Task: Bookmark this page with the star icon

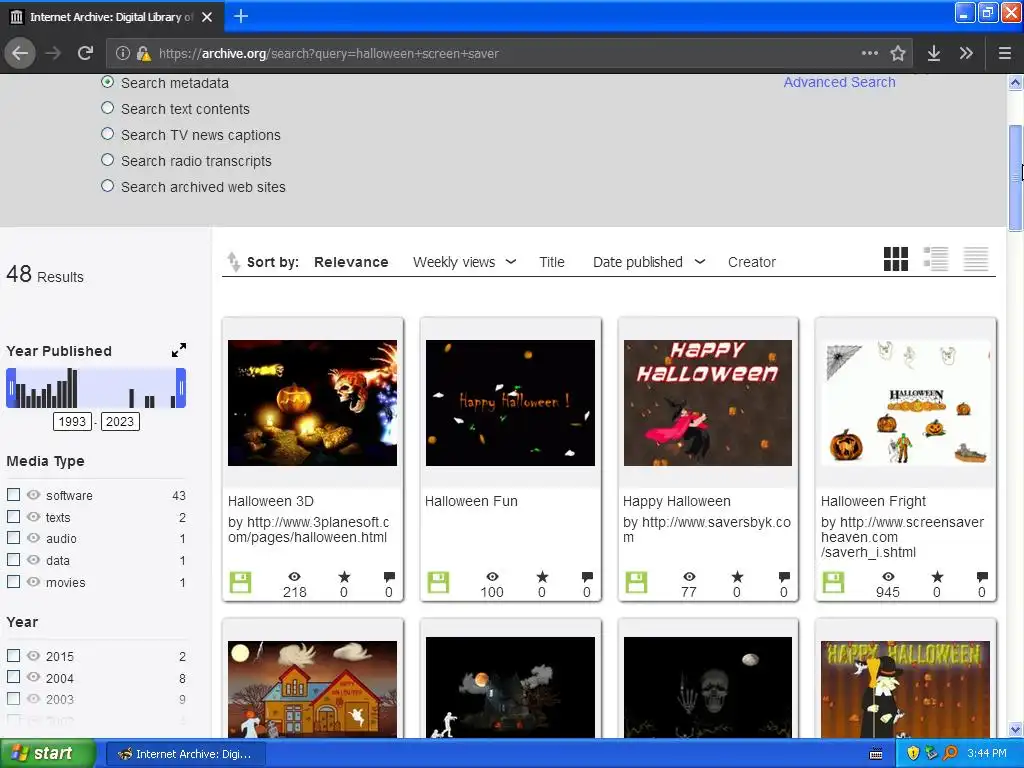Action: pos(898,53)
